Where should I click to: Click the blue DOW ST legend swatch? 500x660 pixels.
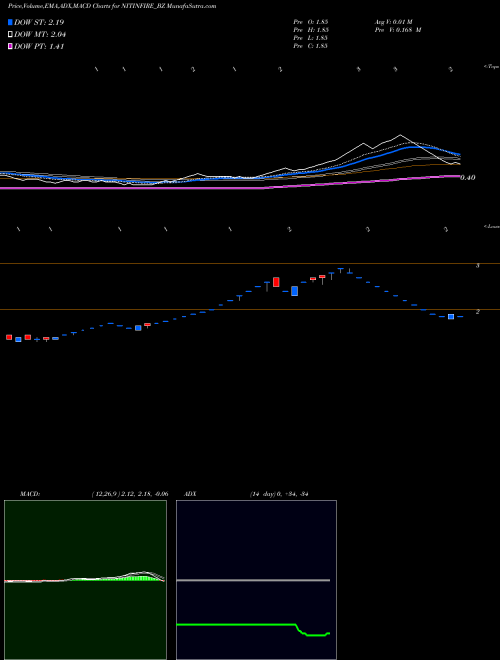point(10,22)
